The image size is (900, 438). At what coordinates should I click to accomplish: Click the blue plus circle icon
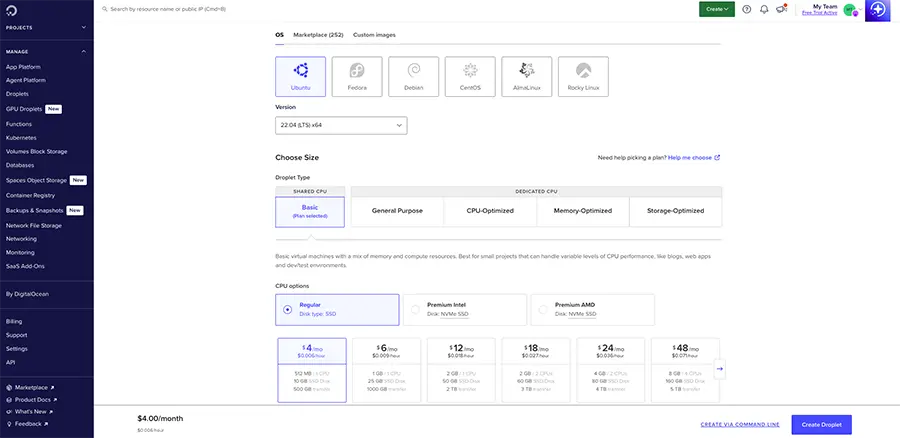click(x=877, y=10)
